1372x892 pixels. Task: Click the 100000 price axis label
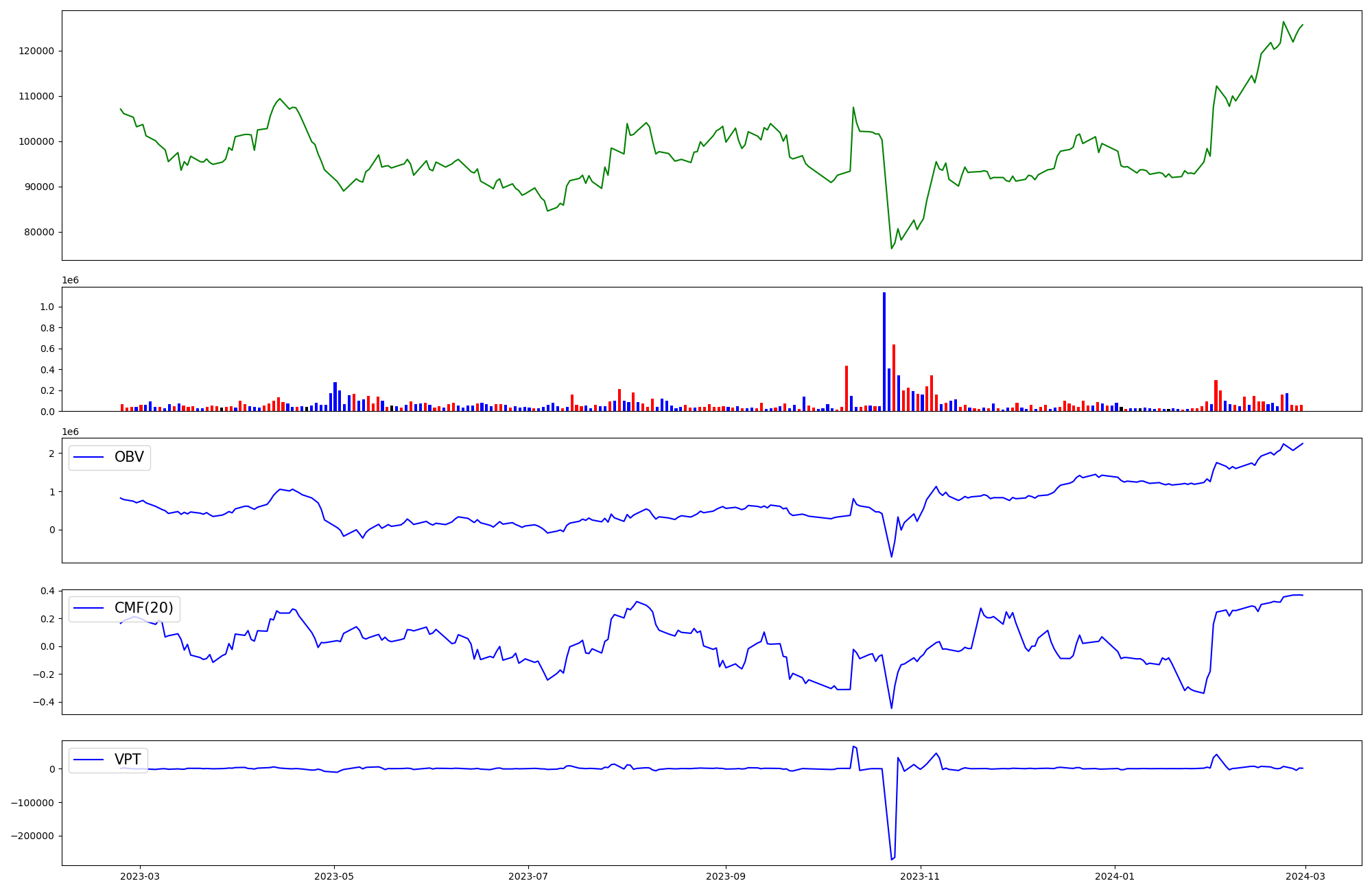click(x=36, y=141)
